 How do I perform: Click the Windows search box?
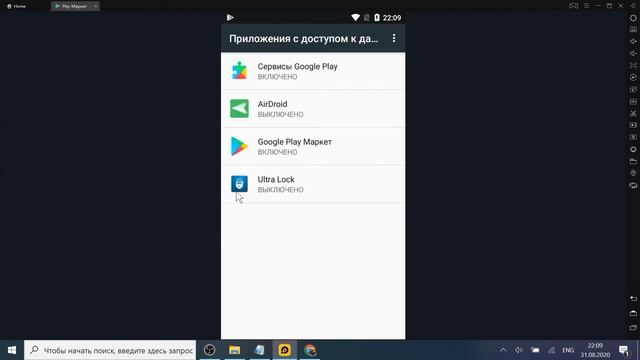click(x=110, y=350)
